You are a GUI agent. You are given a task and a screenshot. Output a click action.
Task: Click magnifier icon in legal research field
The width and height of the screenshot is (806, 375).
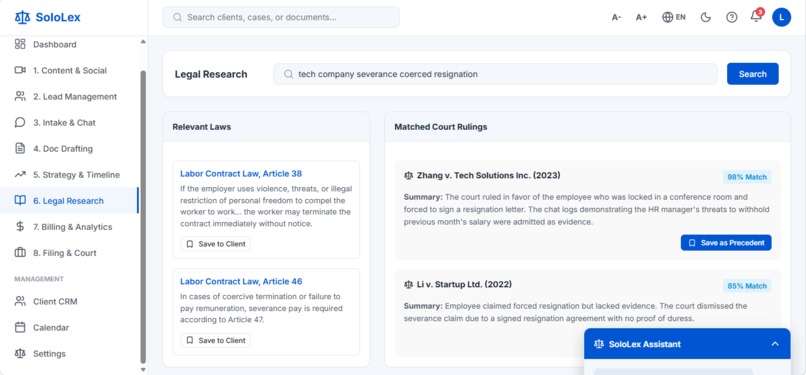[x=288, y=74]
